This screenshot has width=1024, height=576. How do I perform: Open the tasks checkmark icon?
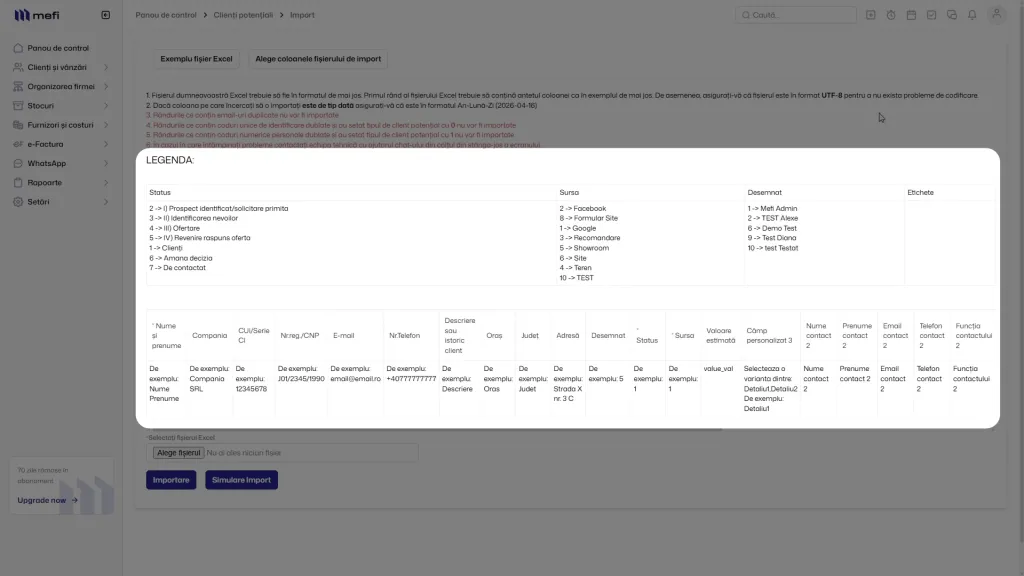[931, 15]
